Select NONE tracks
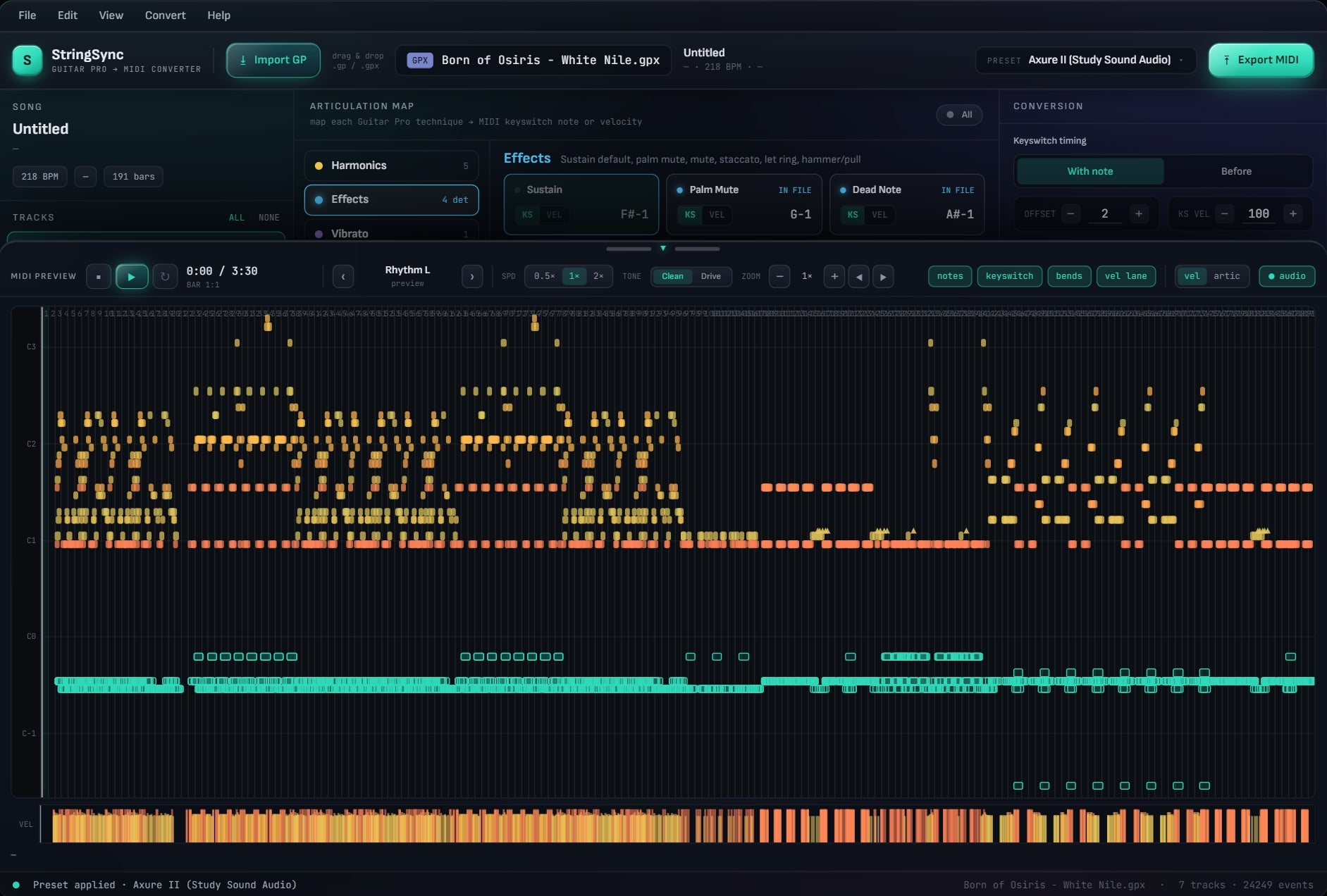Image resolution: width=1327 pixels, height=896 pixels. click(269, 218)
